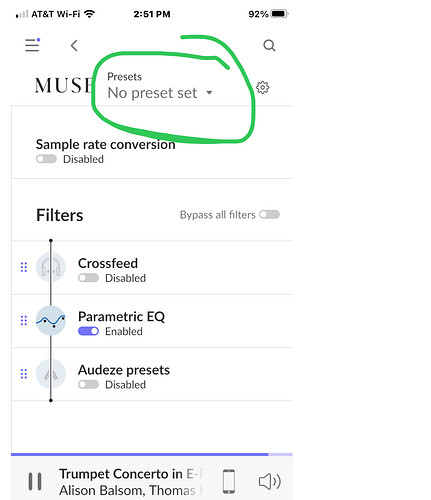
Task: Open search with the magnifier icon
Action: [269, 45]
